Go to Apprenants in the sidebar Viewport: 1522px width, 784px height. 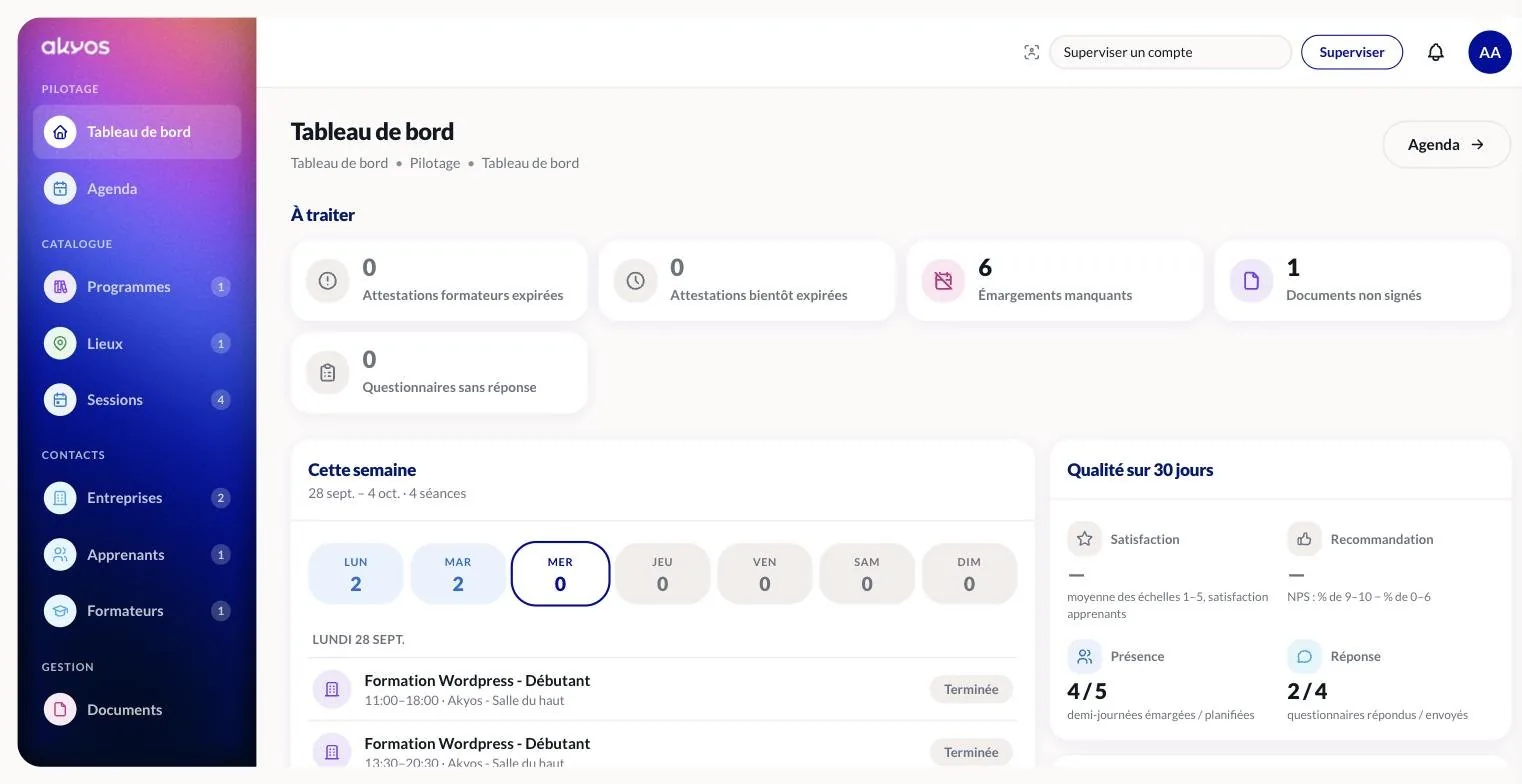pos(137,555)
